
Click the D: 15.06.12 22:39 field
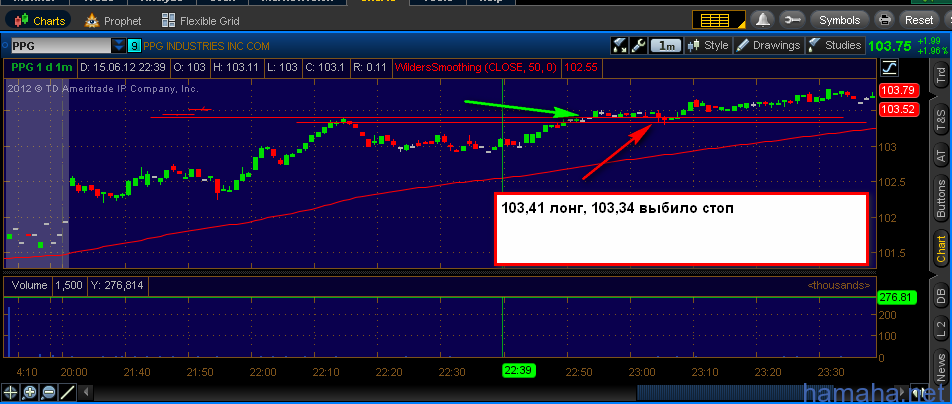tap(123, 67)
